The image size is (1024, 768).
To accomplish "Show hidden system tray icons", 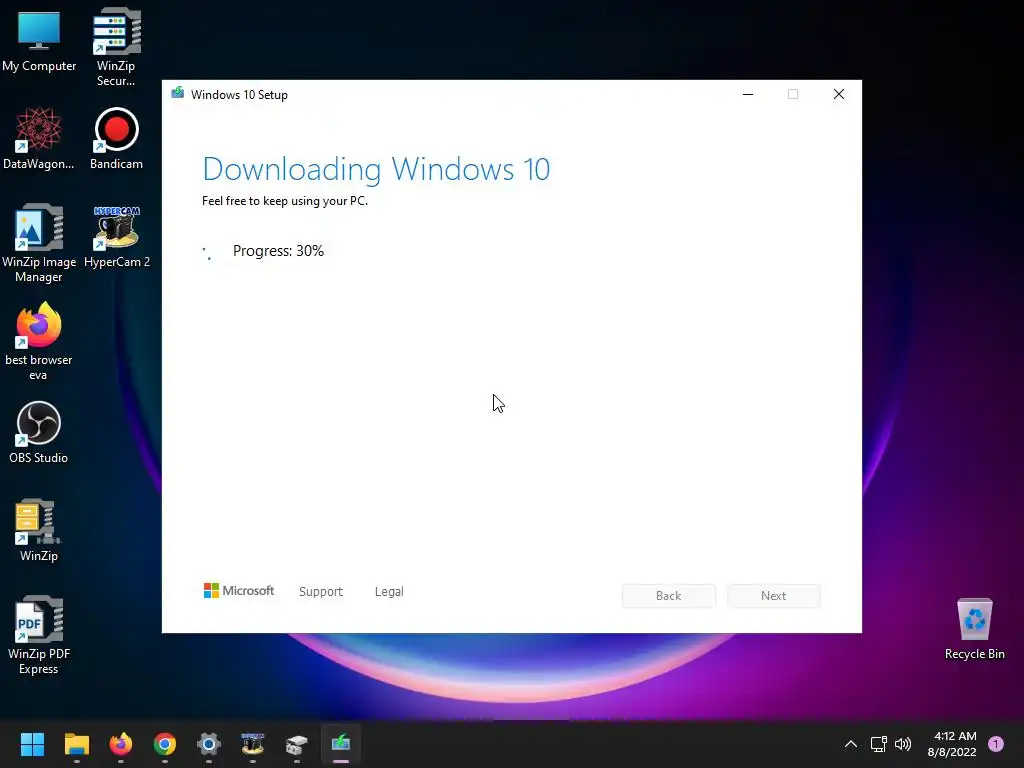I will click(x=851, y=744).
